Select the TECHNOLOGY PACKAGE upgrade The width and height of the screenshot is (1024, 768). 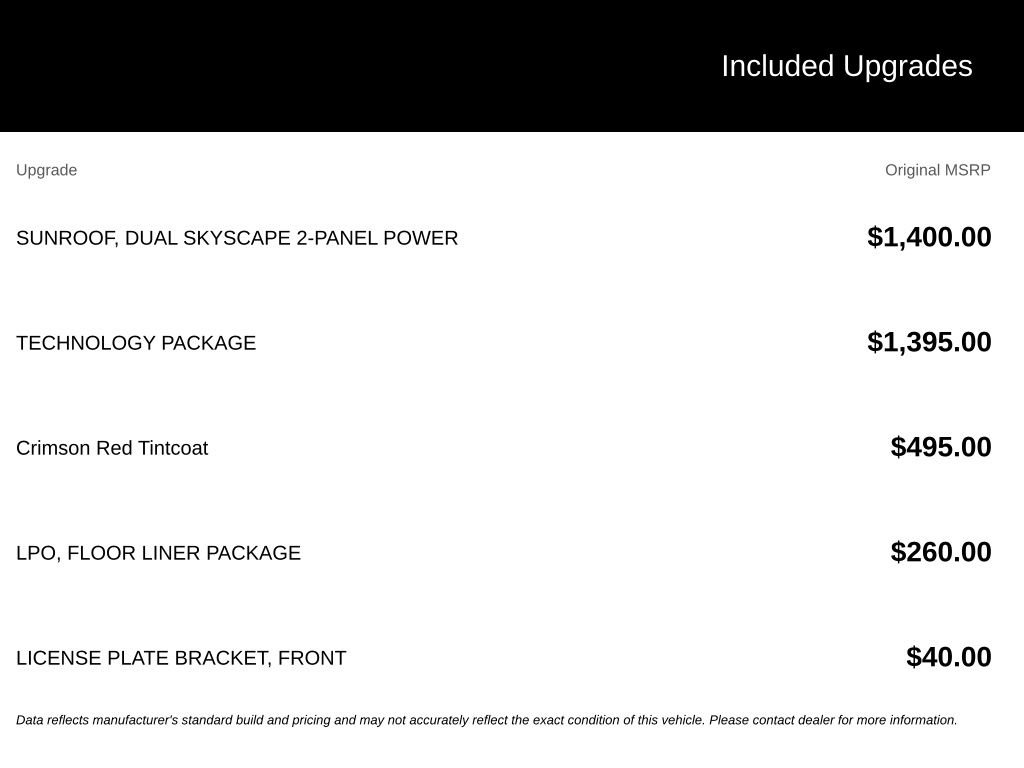pos(136,343)
